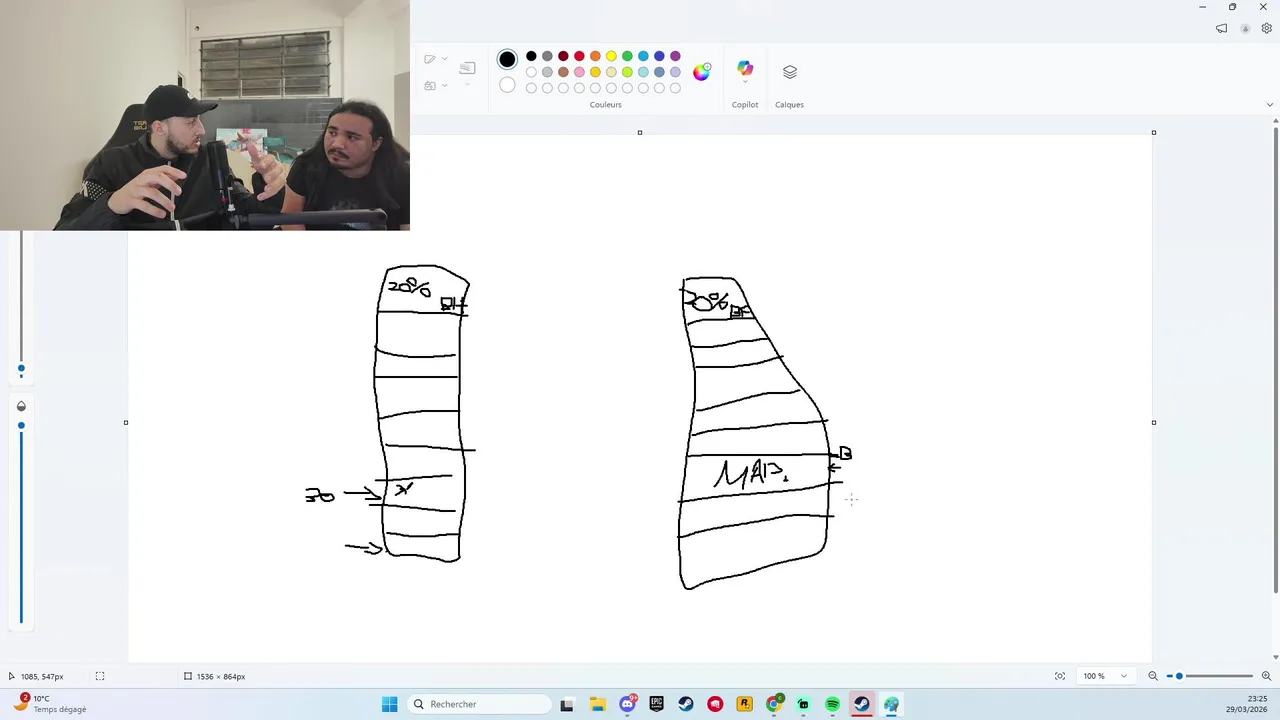Open Discord from taskbar
The width and height of the screenshot is (1280, 720).
click(627, 704)
